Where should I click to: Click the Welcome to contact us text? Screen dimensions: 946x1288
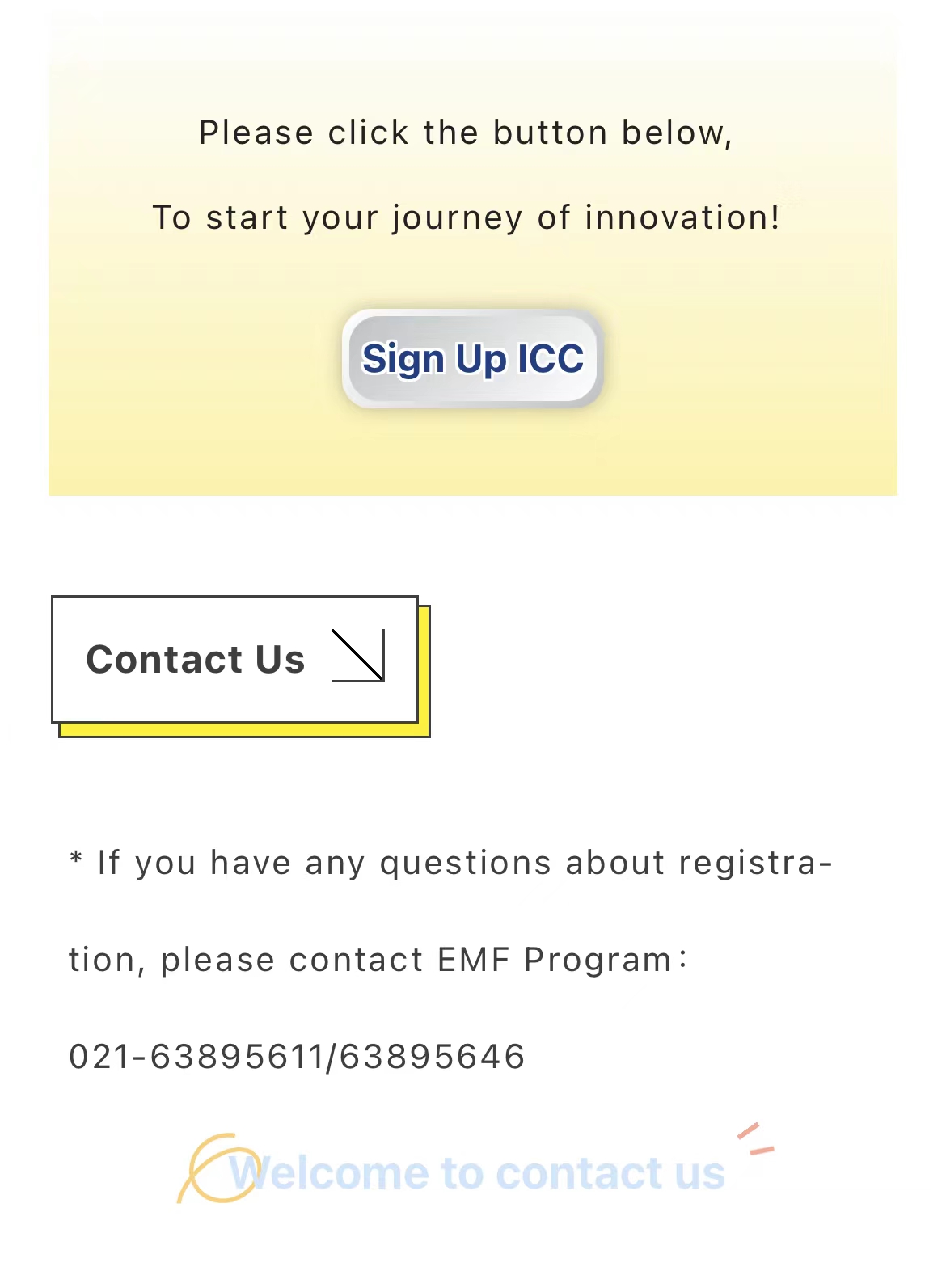coord(477,1173)
